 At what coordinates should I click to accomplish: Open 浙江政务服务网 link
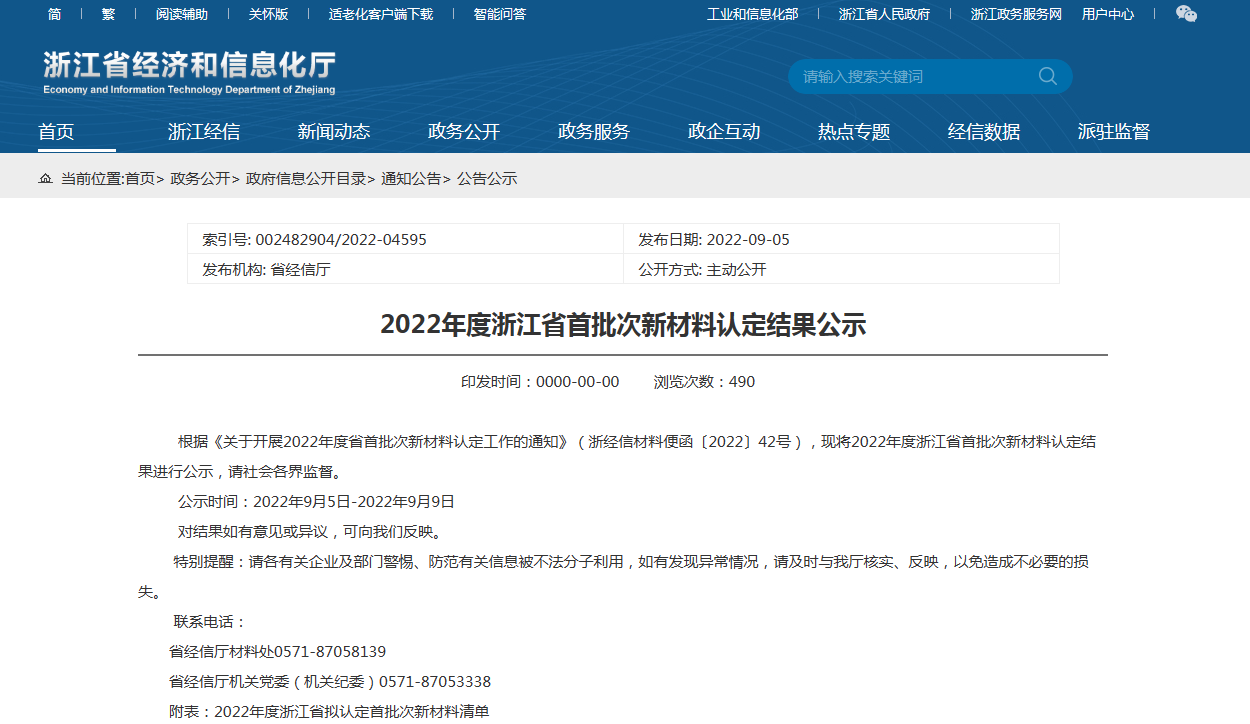coord(1016,14)
